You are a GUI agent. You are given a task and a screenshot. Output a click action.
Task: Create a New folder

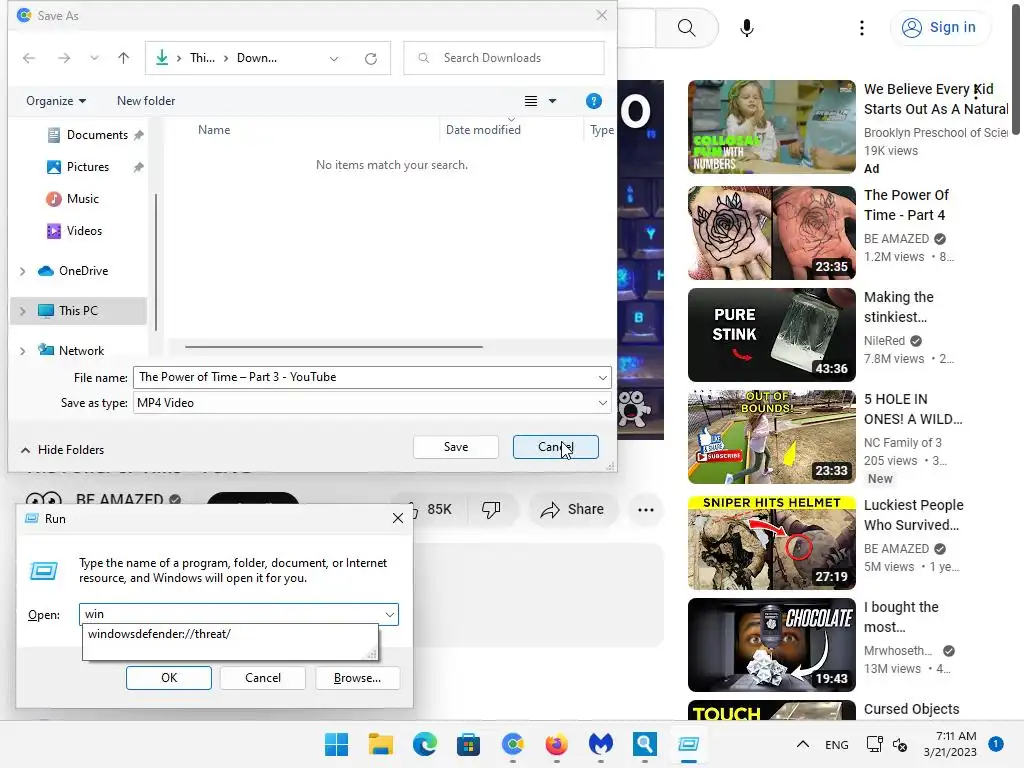146,101
